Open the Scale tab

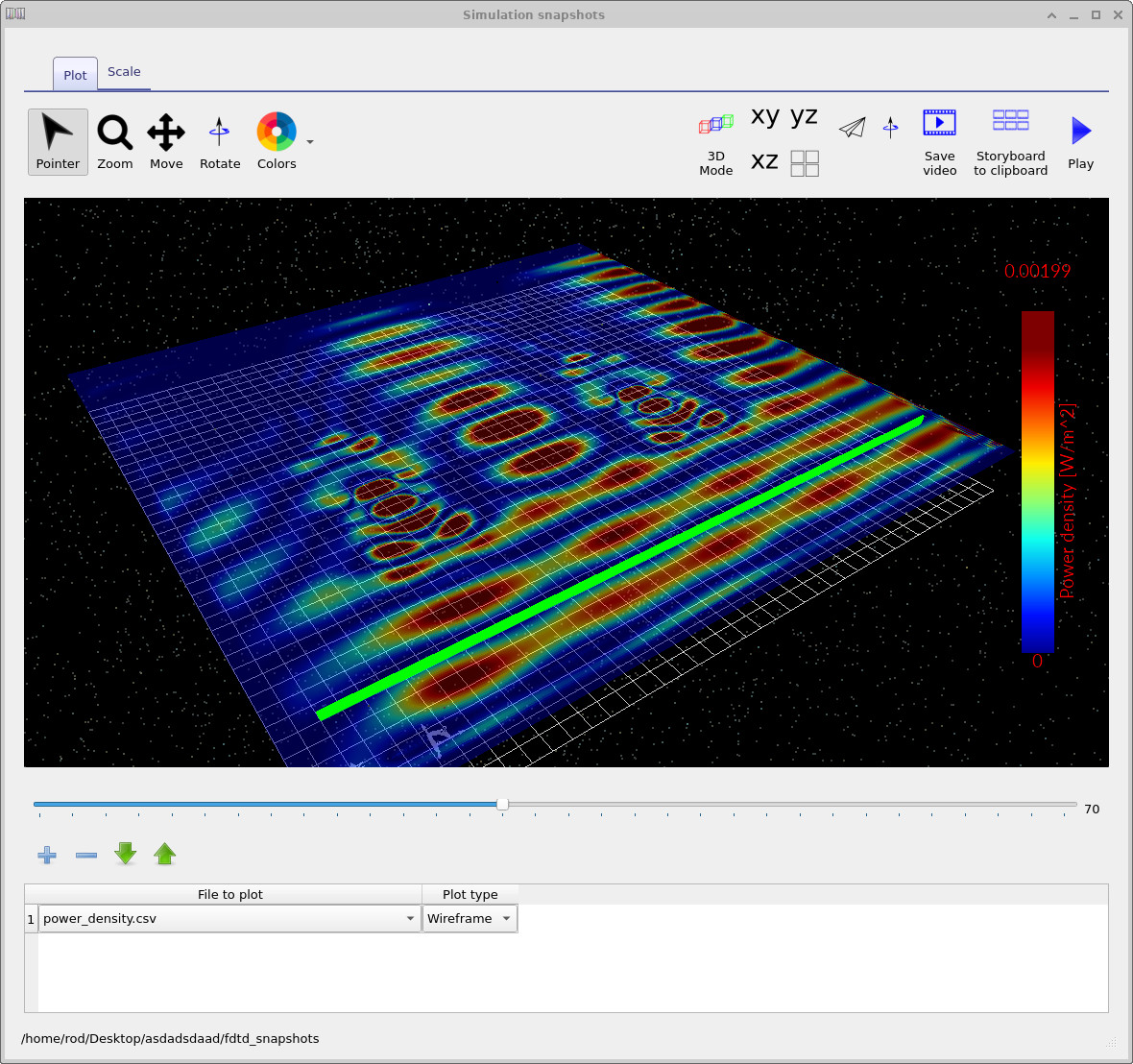tap(124, 72)
